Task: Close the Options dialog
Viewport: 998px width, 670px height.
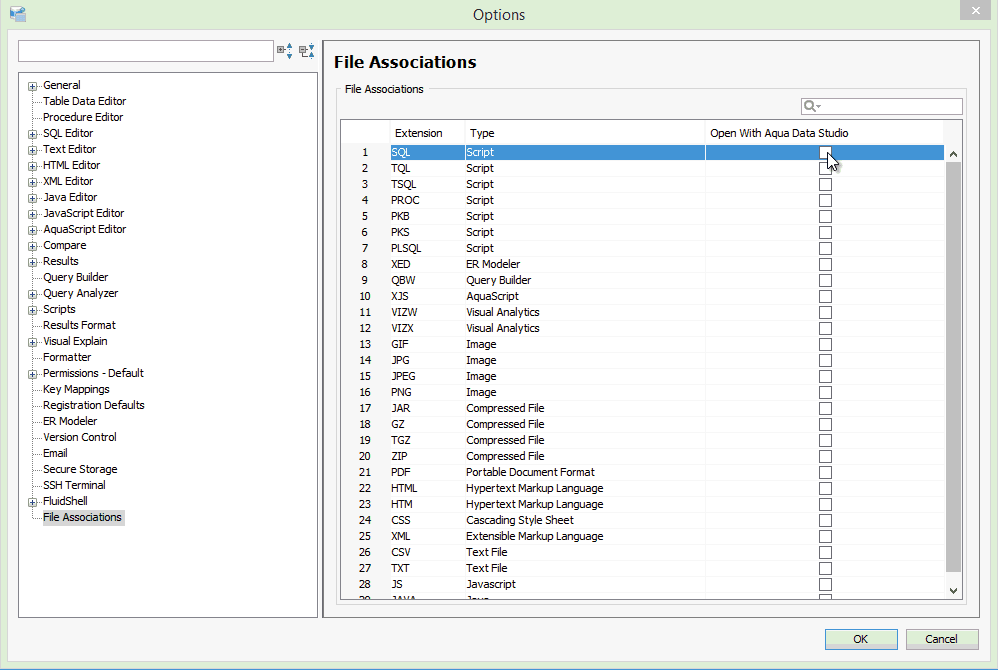Action: (x=975, y=10)
